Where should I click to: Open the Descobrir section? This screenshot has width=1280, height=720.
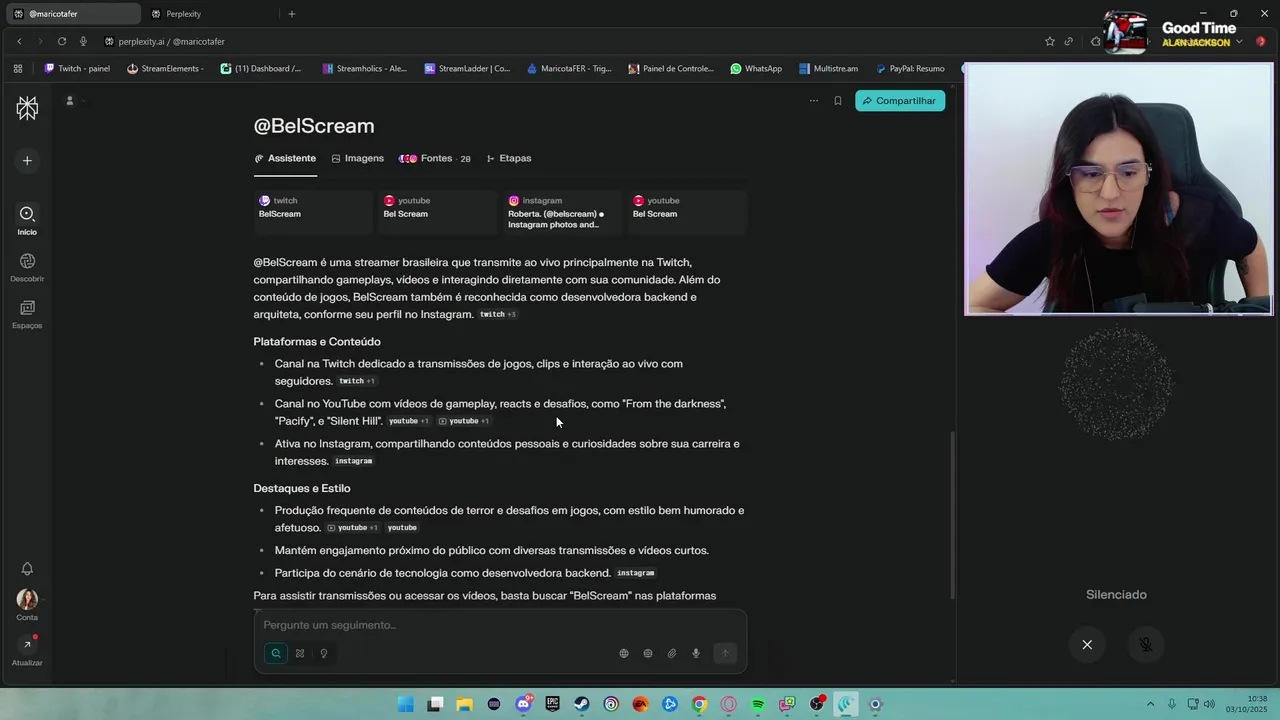coord(27,266)
